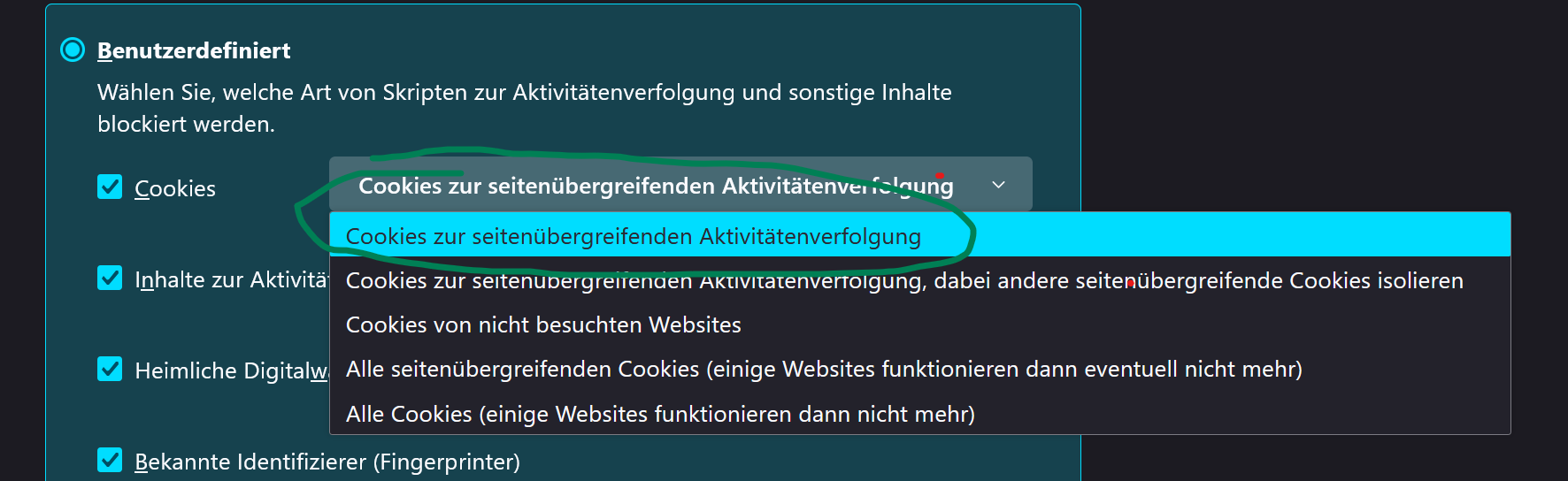Click the Cookies checkbox label text
The width and height of the screenshot is (1568, 481).
point(175,188)
